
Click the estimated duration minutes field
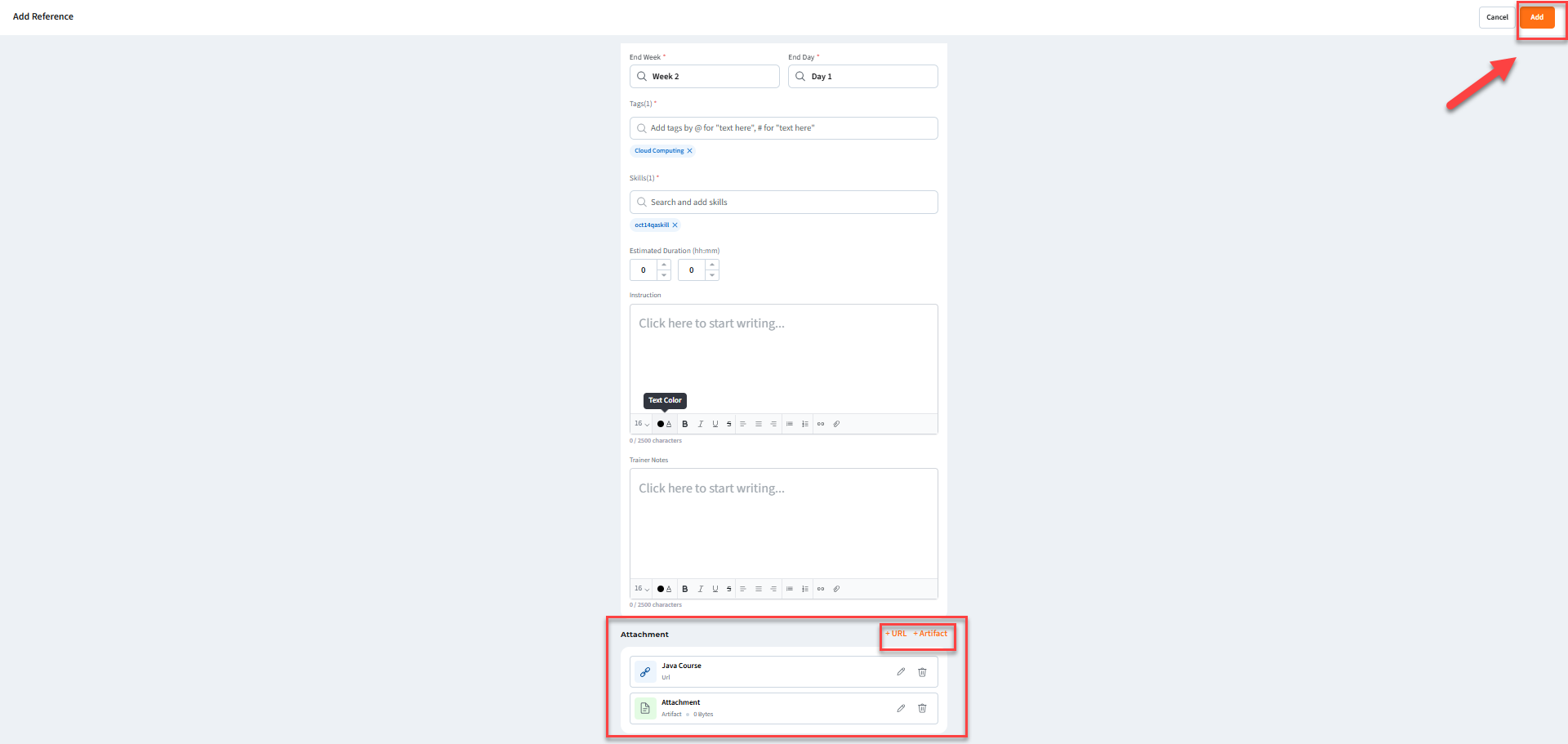692,270
